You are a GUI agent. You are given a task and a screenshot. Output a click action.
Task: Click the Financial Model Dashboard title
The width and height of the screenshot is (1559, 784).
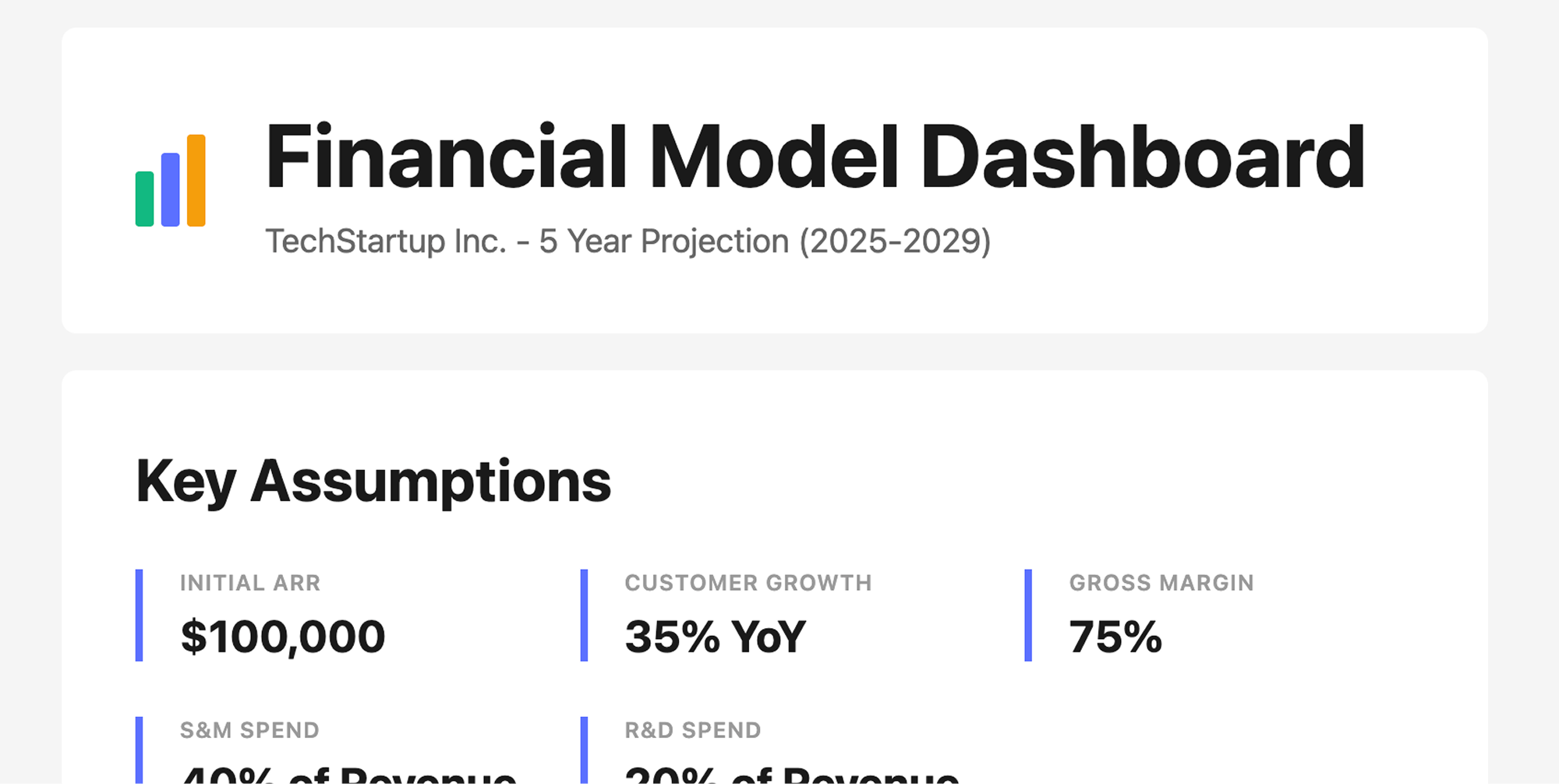(x=815, y=157)
